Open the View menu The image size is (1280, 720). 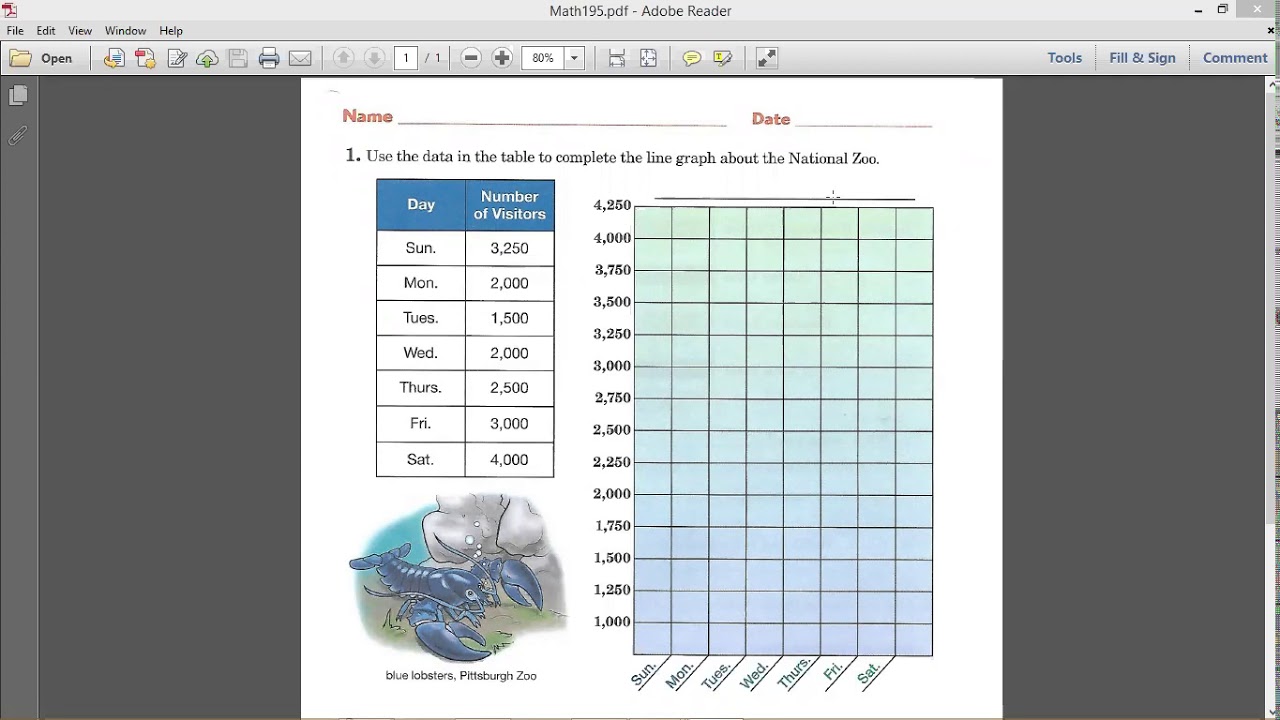[80, 31]
